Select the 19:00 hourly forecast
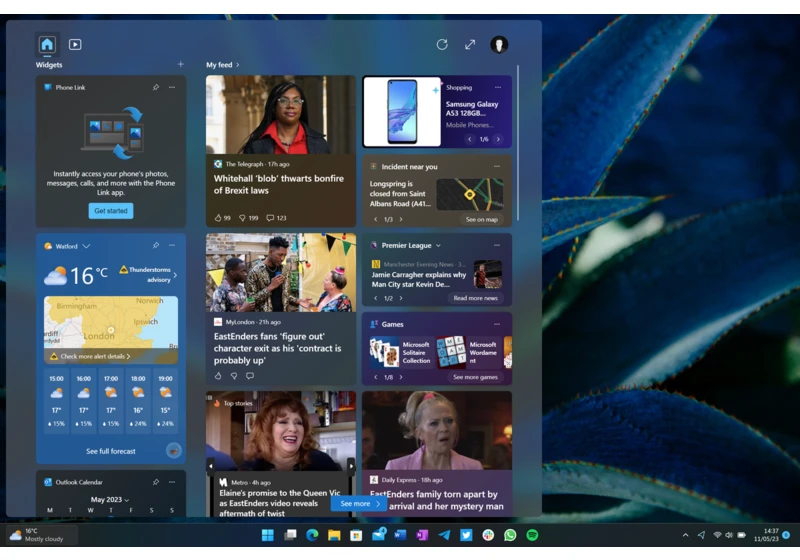 (165, 401)
